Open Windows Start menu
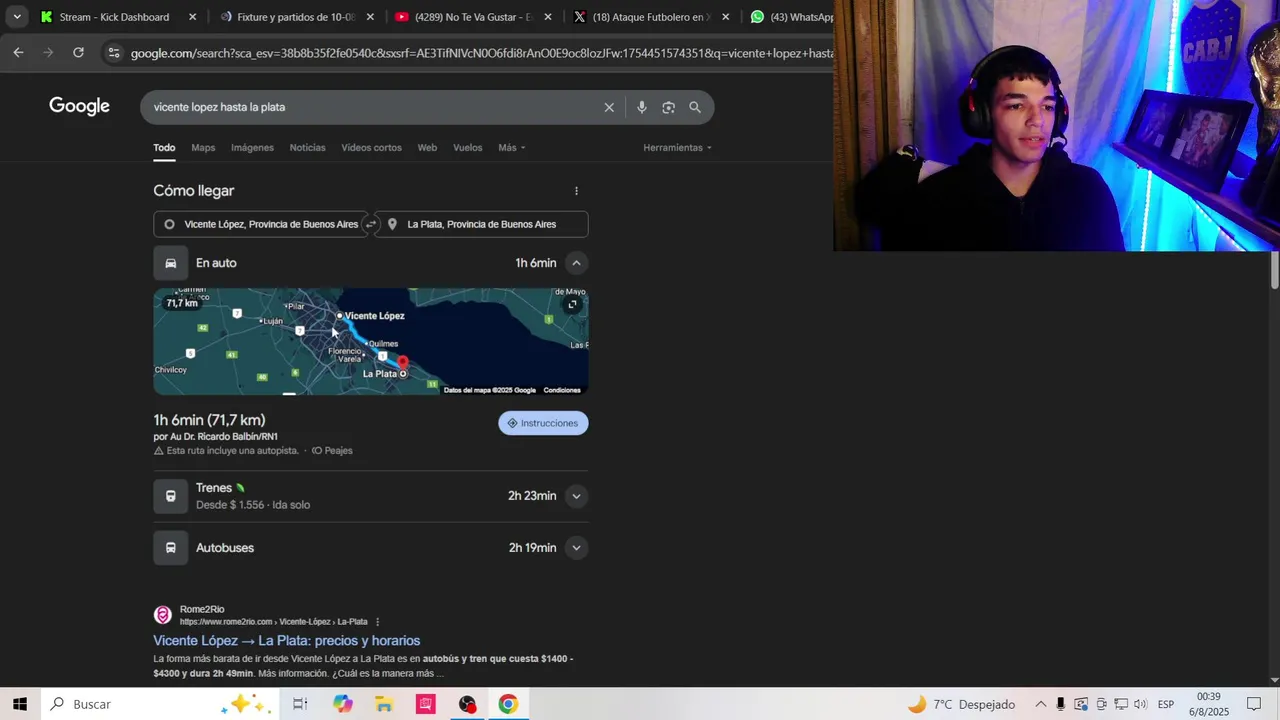The width and height of the screenshot is (1280, 720). pos(20,704)
